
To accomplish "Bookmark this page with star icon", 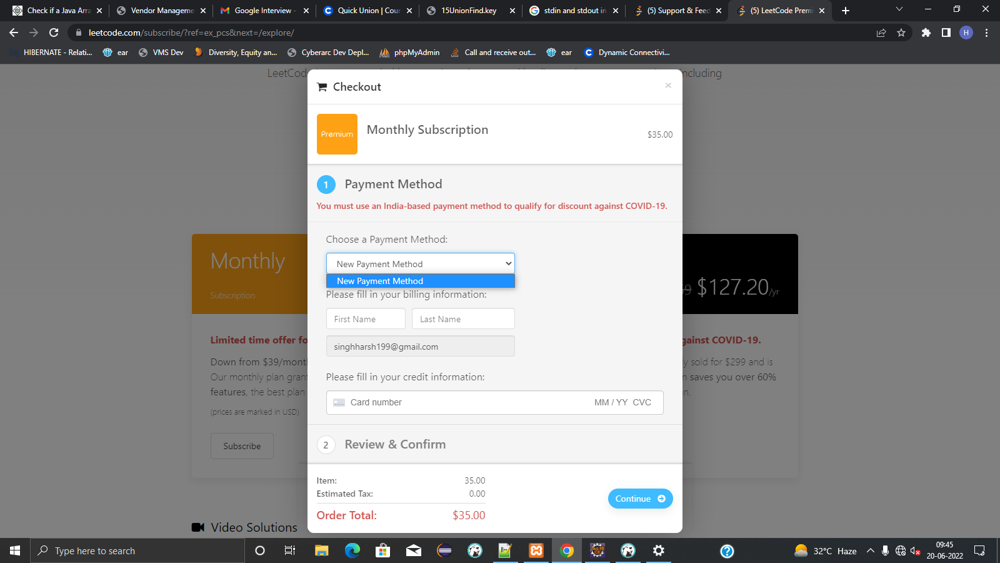I will click(x=901, y=33).
